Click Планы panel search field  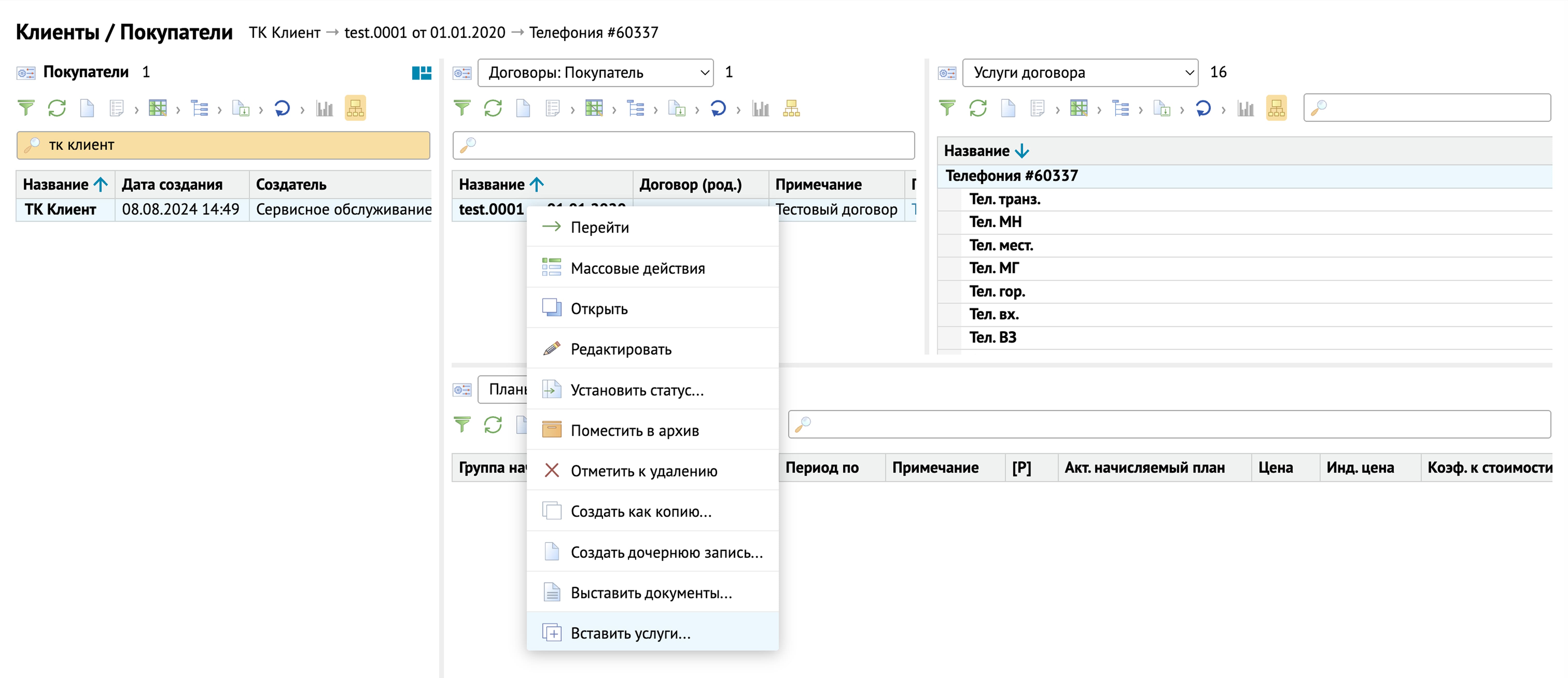(x=1169, y=424)
